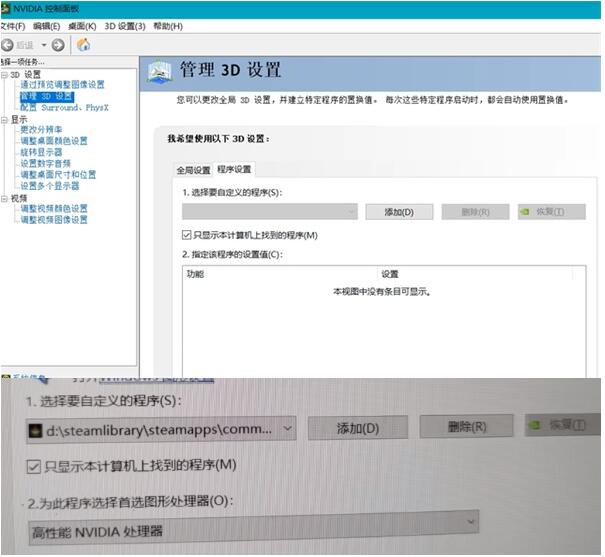Open the 帮助(H) menu

pyautogui.click(x=168, y=26)
